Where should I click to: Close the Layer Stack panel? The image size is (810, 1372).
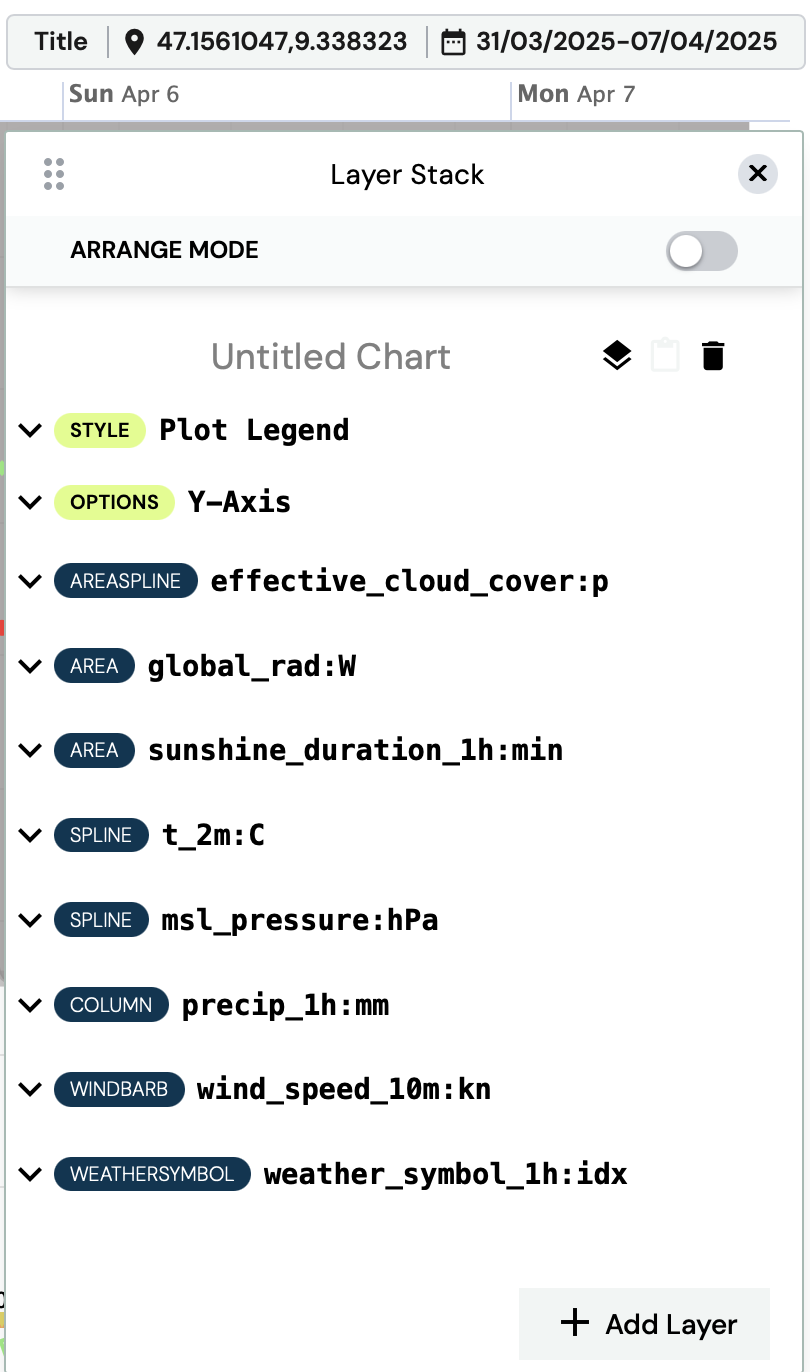[x=758, y=174]
